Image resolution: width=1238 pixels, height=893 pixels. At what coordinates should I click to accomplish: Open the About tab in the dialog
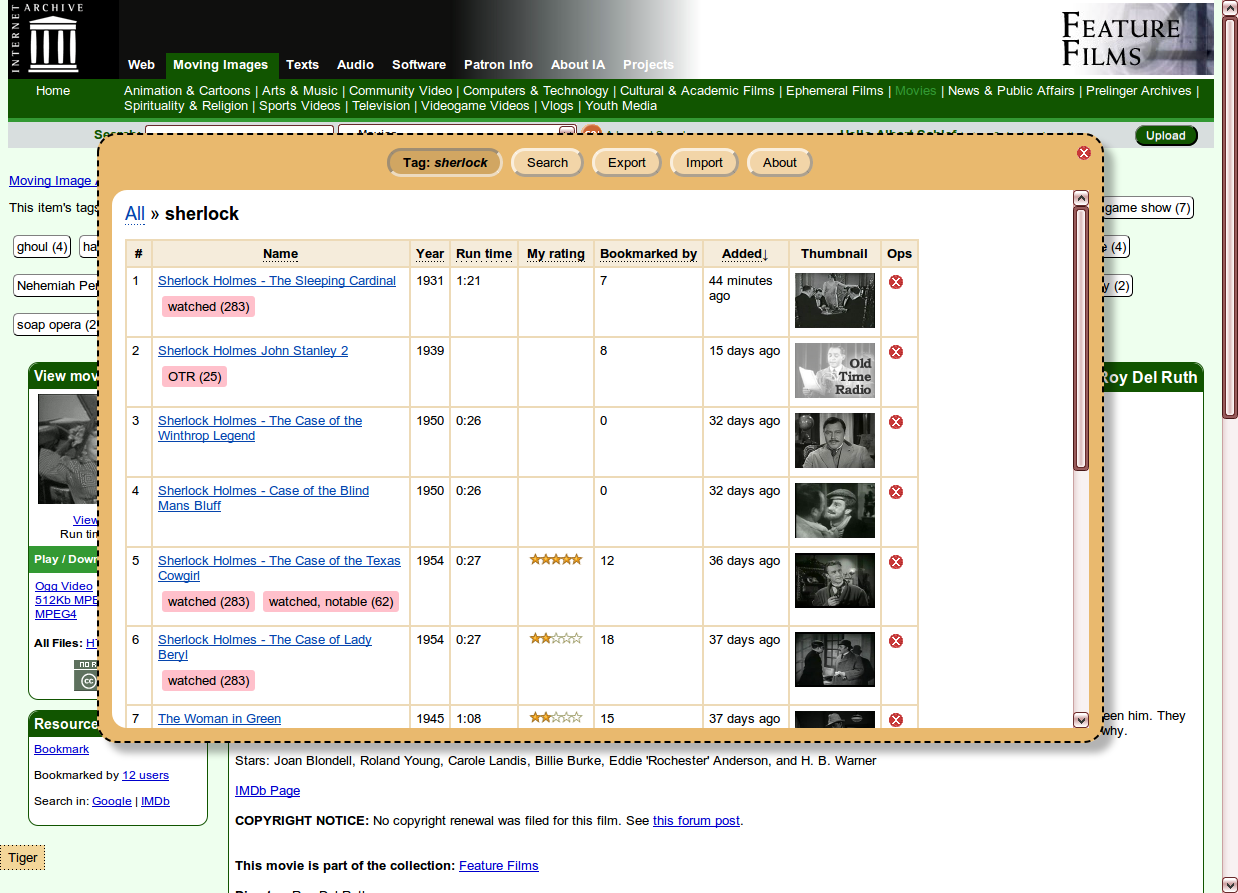click(x=780, y=163)
